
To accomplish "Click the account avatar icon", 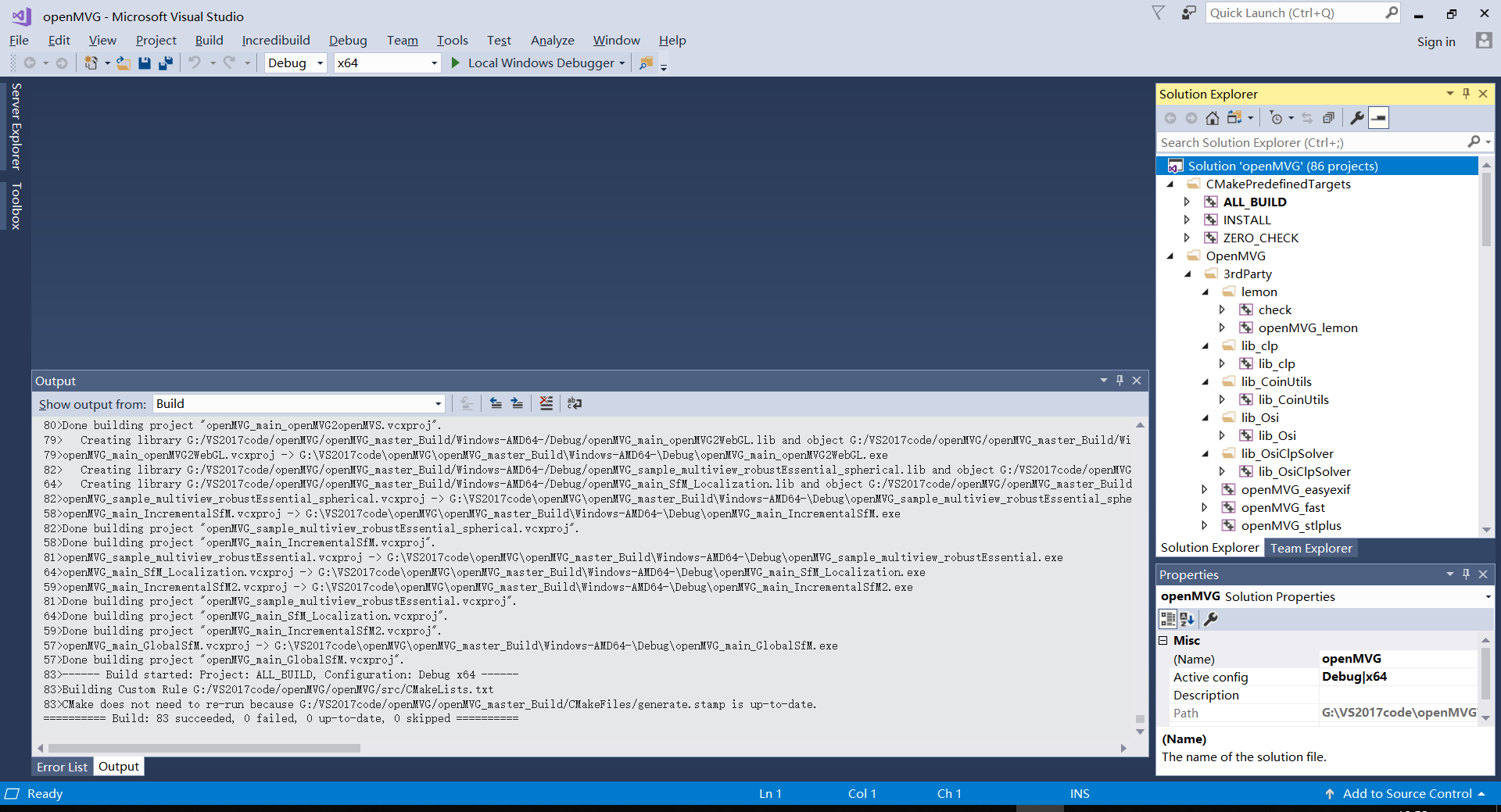I will (1484, 41).
